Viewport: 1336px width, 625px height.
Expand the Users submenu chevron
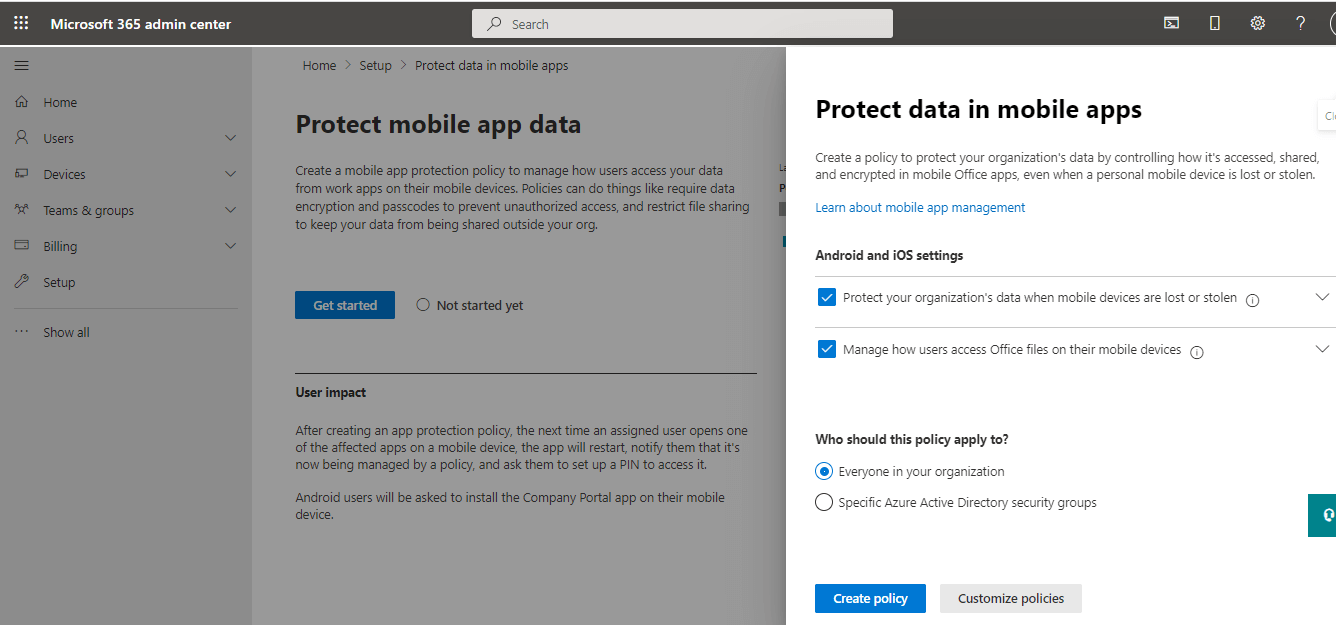pos(231,138)
